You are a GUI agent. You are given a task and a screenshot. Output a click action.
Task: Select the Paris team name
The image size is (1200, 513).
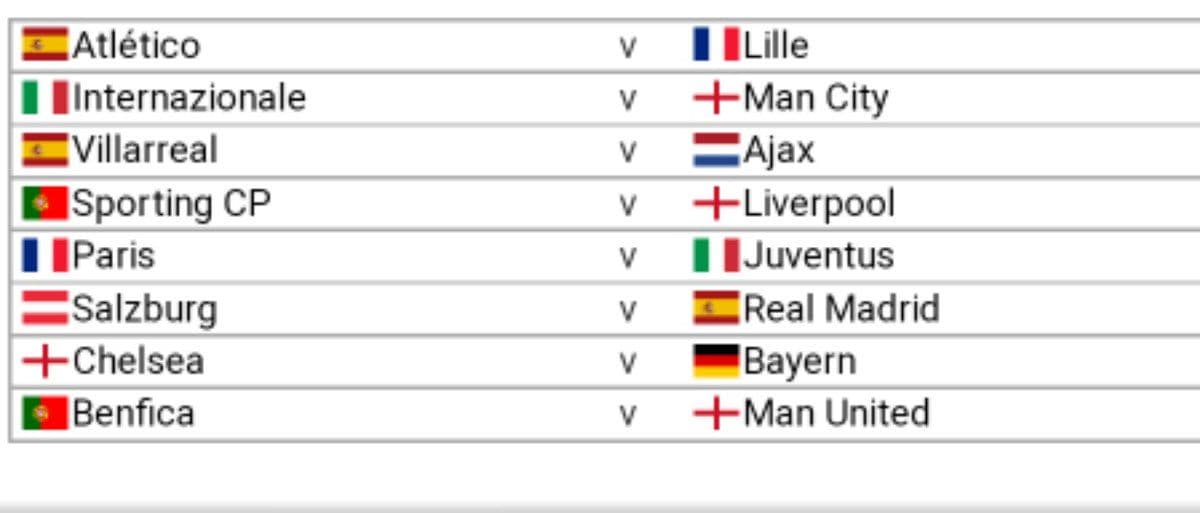[114, 256]
